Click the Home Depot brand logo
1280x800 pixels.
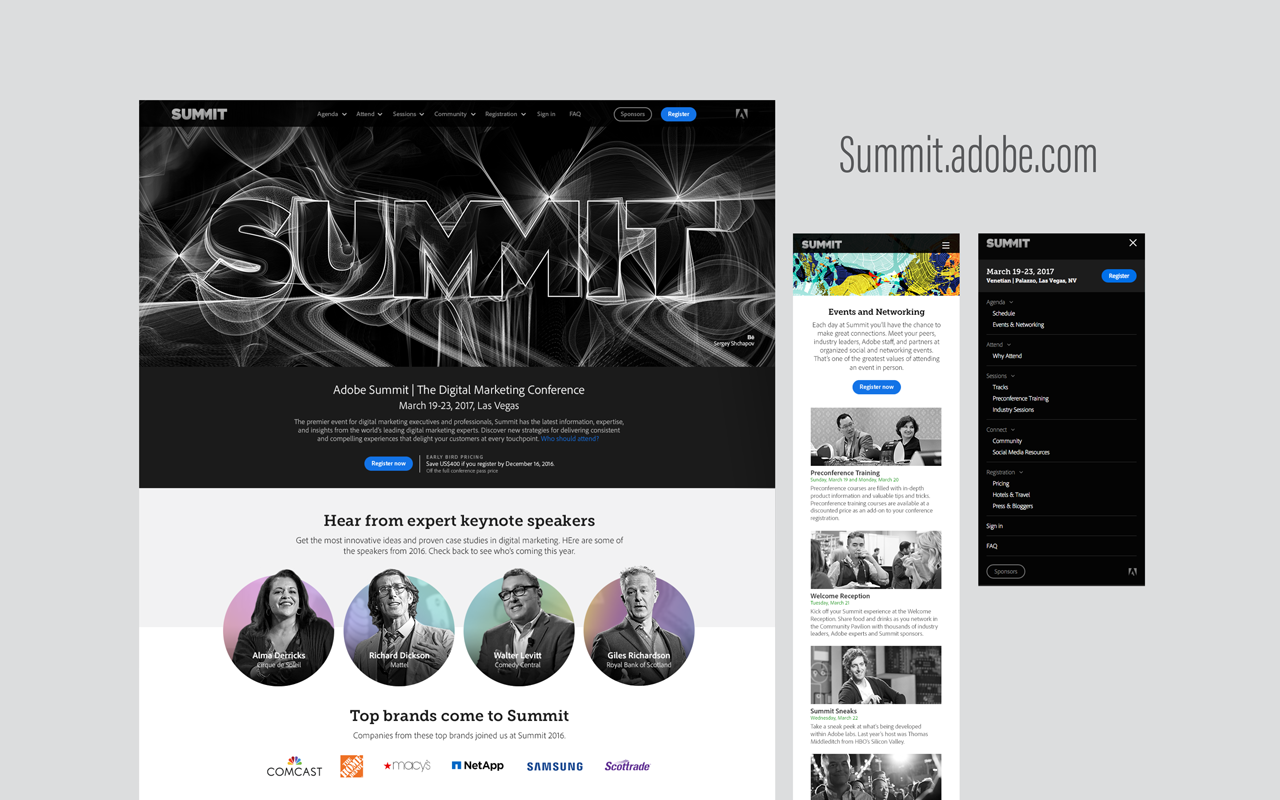pos(352,766)
